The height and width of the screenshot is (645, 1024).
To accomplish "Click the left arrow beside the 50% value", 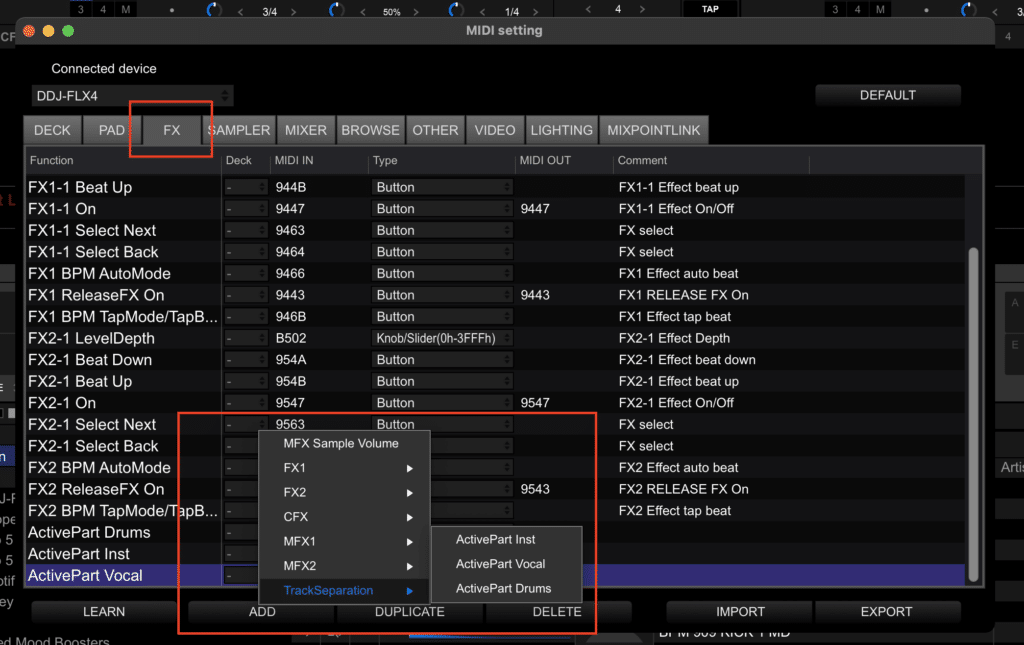I will click(x=362, y=9).
